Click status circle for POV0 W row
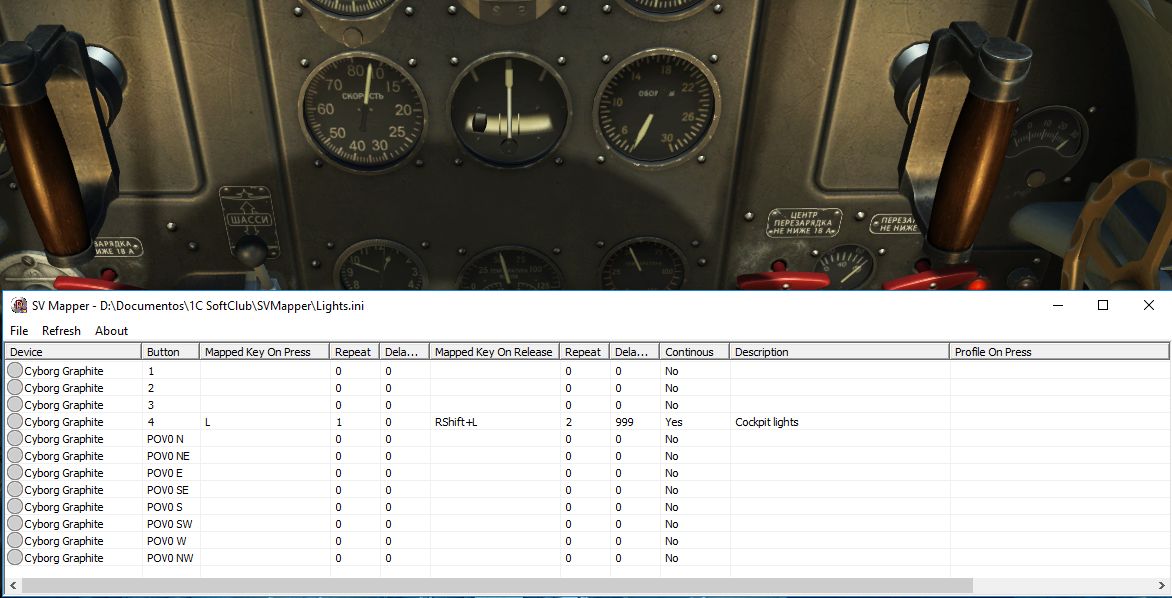The image size is (1172, 598). (x=15, y=540)
